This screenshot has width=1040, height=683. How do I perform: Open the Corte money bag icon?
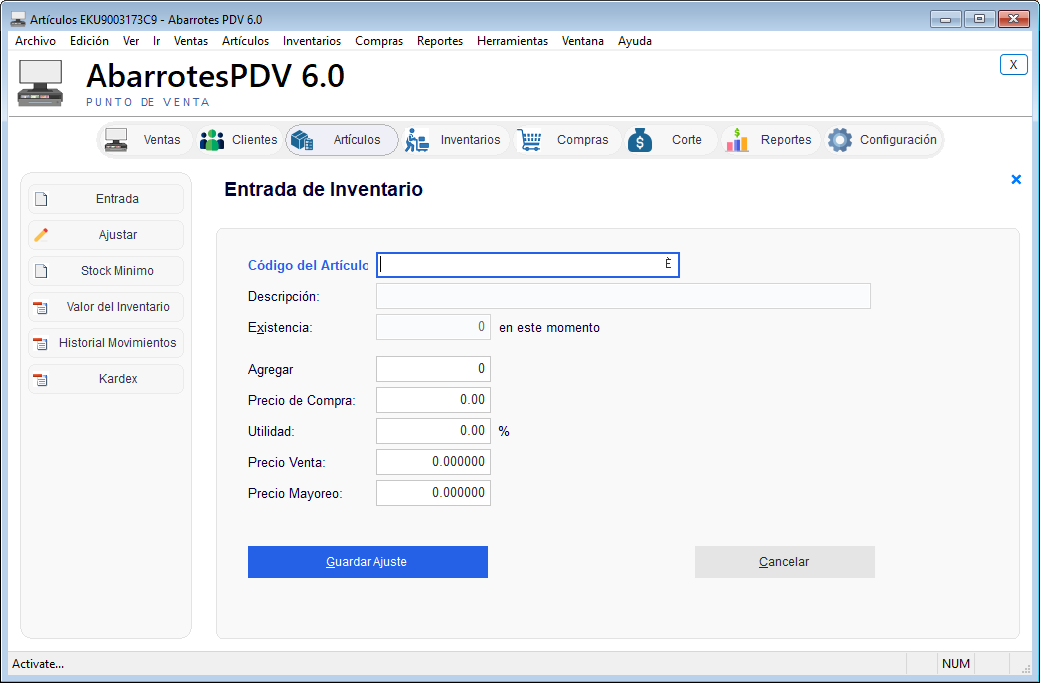[x=640, y=140]
